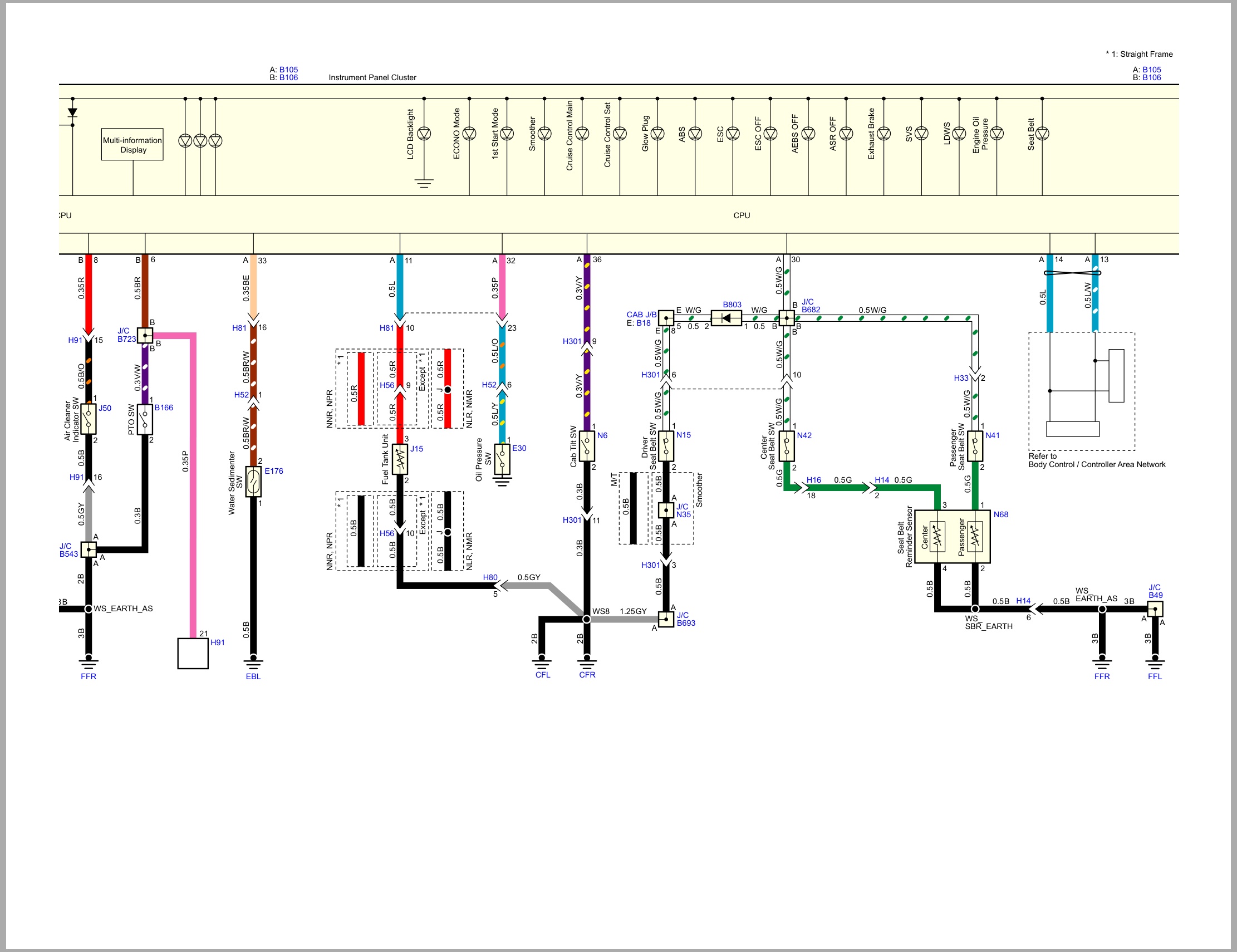Click the PTO SW switch symbol

click(x=145, y=419)
